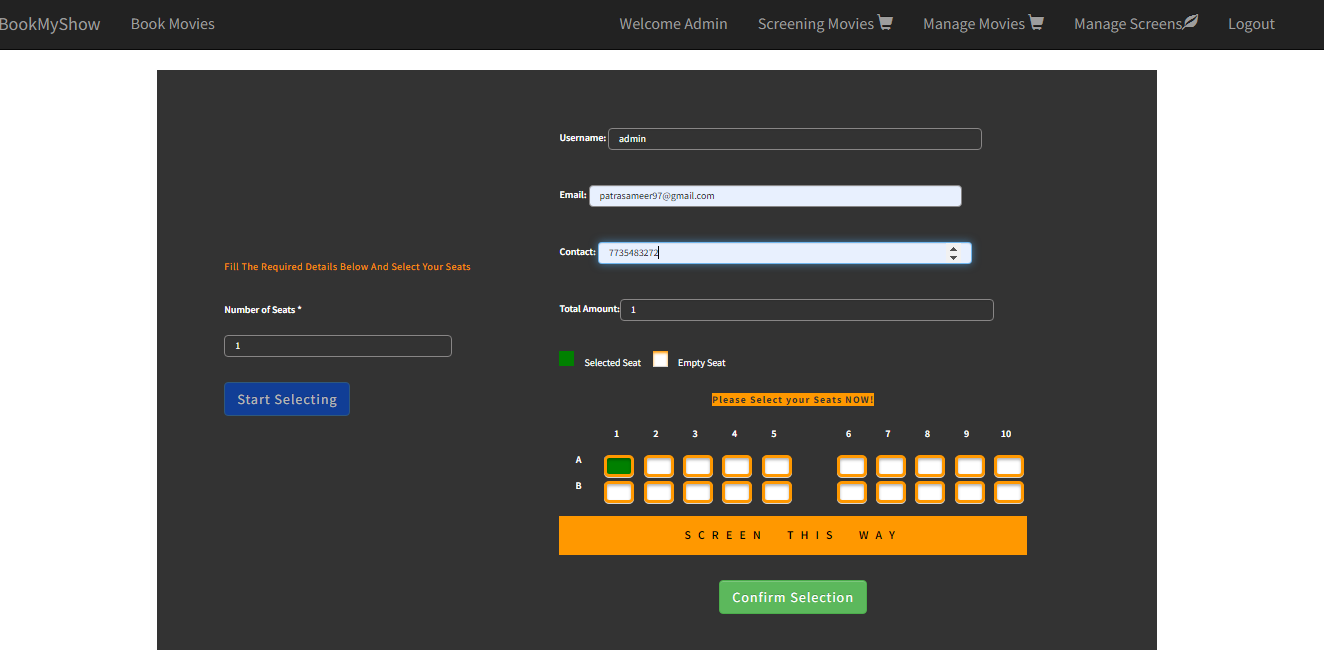The height and width of the screenshot is (650, 1324).
Task: Click the cart icon beside Manage Movies
Action: pos(1038,21)
